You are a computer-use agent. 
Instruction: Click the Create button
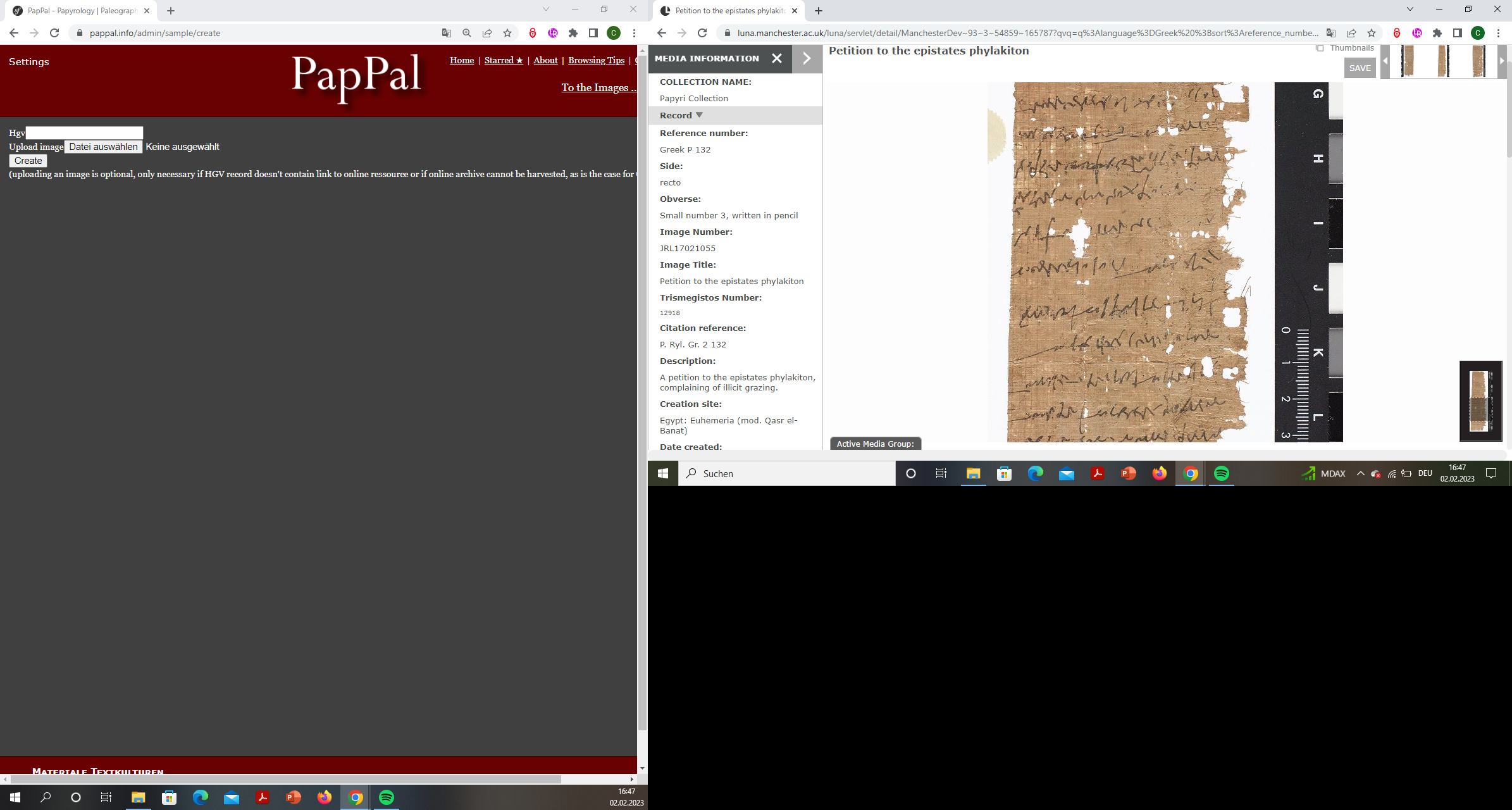pyautogui.click(x=28, y=161)
